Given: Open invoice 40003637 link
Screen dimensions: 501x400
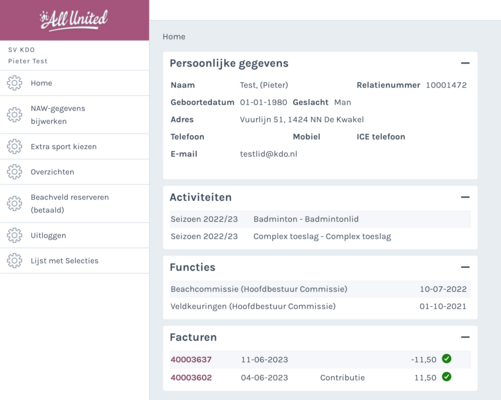Looking at the screenshot, I should click(191, 360).
